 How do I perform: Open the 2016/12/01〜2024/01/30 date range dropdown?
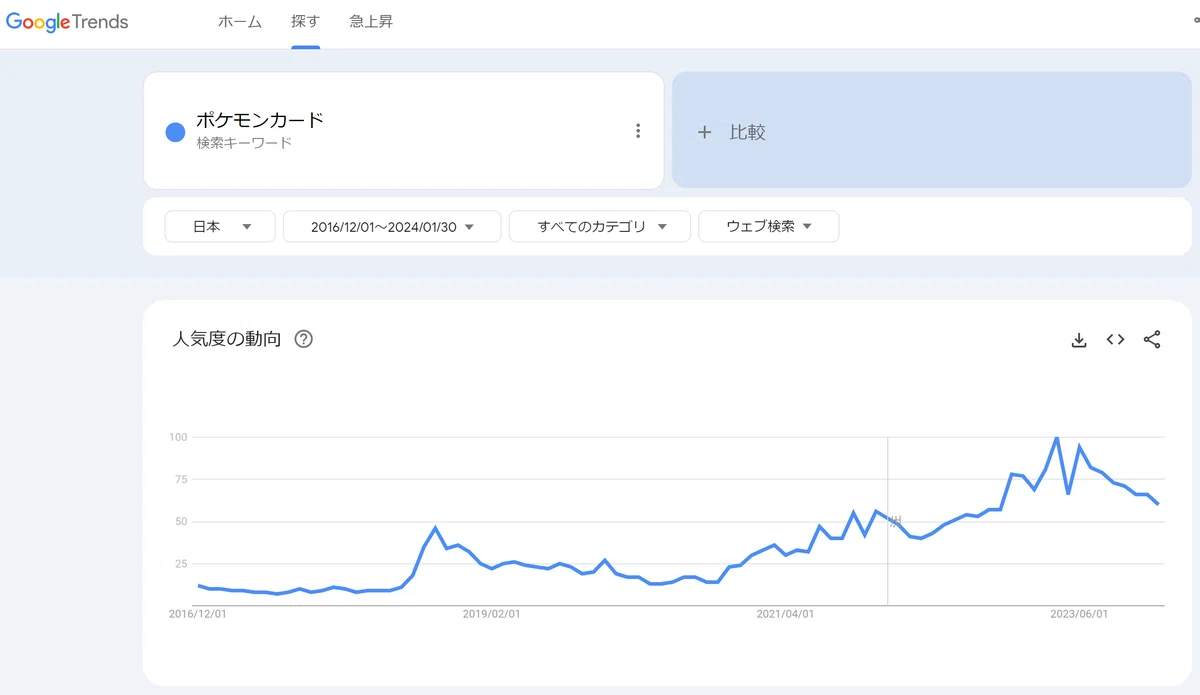point(392,227)
